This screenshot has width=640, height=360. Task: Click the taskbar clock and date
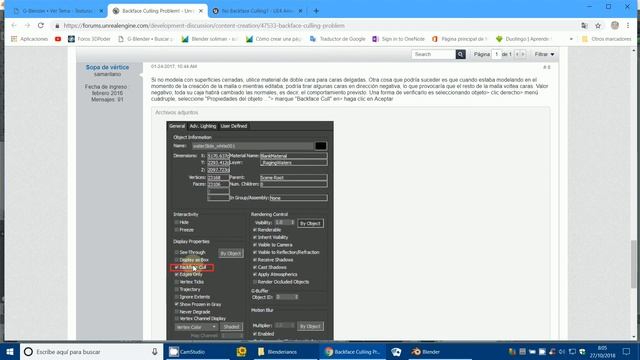tap(602, 351)
